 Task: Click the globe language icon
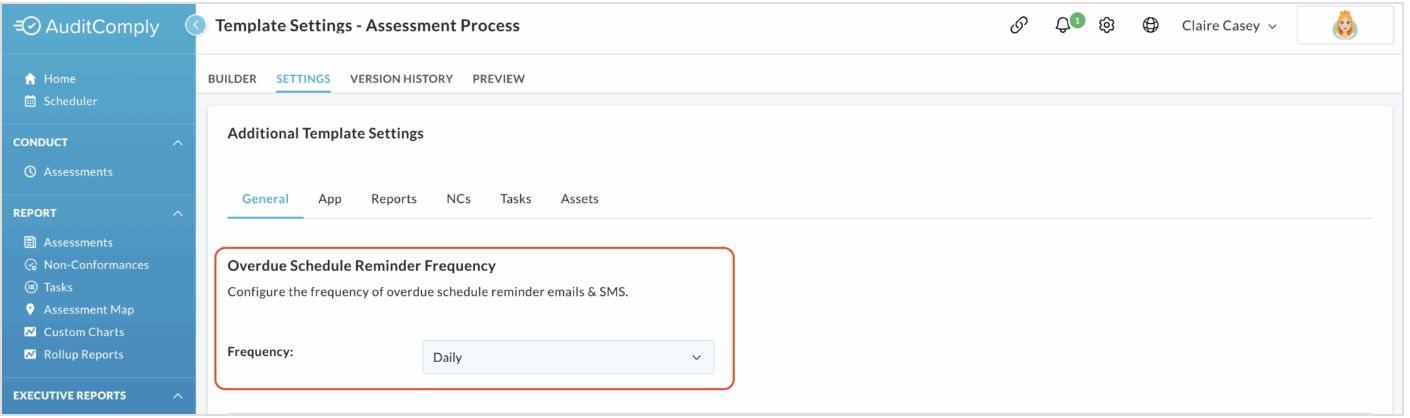(x=1151, y=26)
